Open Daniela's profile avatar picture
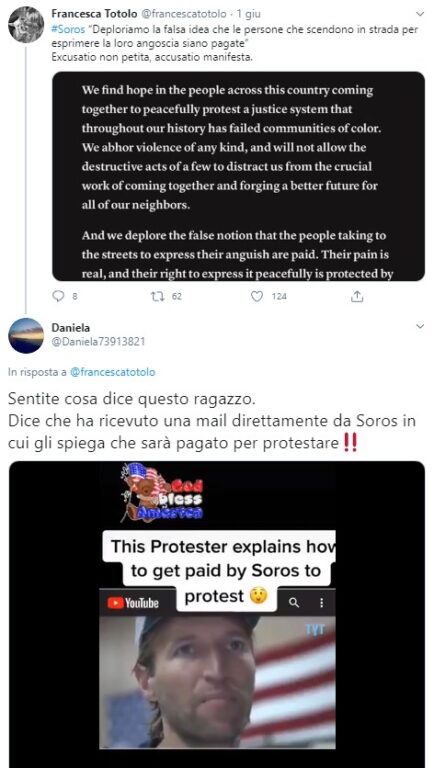The image size is (434, 768). tap(26, 336)
